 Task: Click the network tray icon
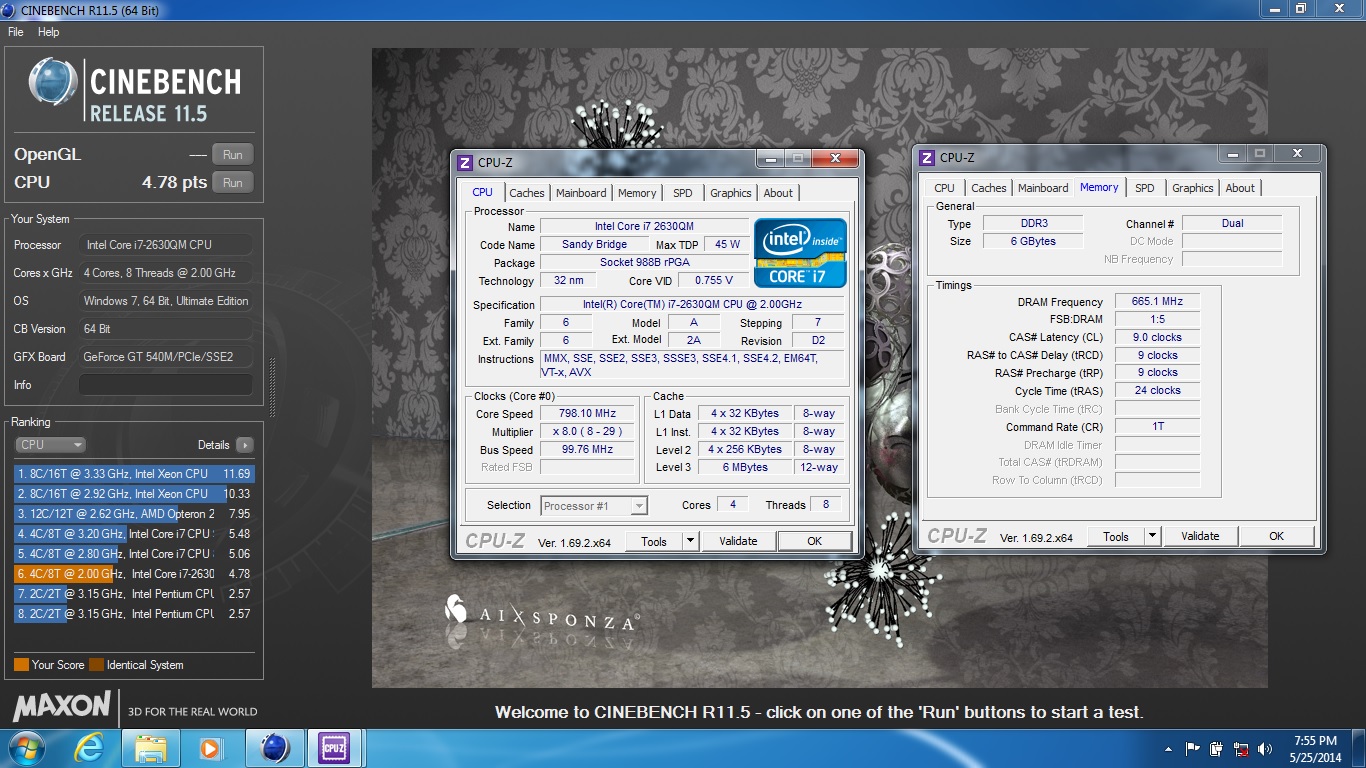point(1241,748)
